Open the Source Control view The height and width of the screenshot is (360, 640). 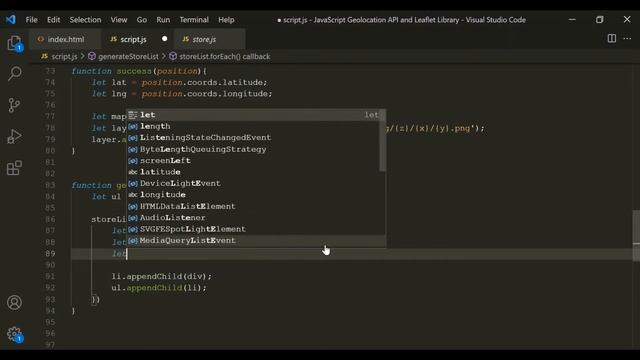pos(14,105)
